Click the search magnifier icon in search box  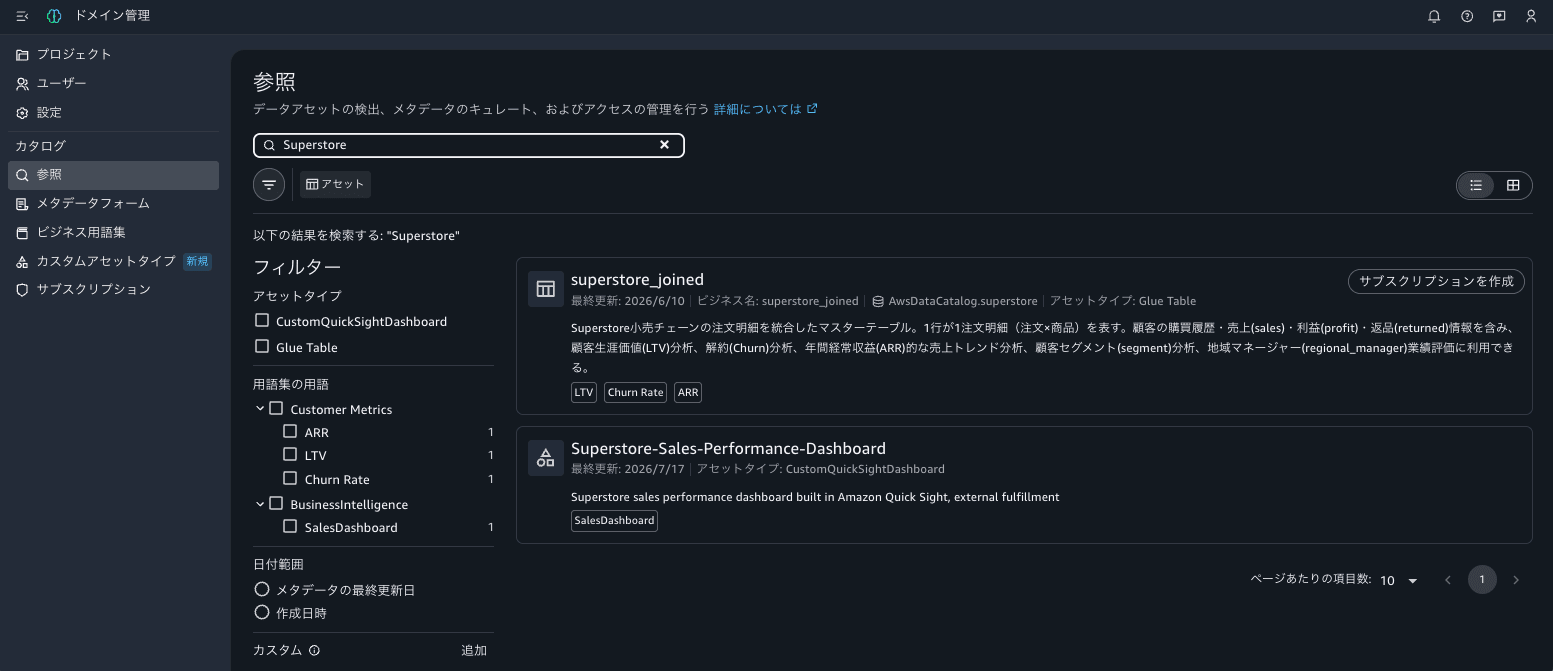tap(269, 145)
